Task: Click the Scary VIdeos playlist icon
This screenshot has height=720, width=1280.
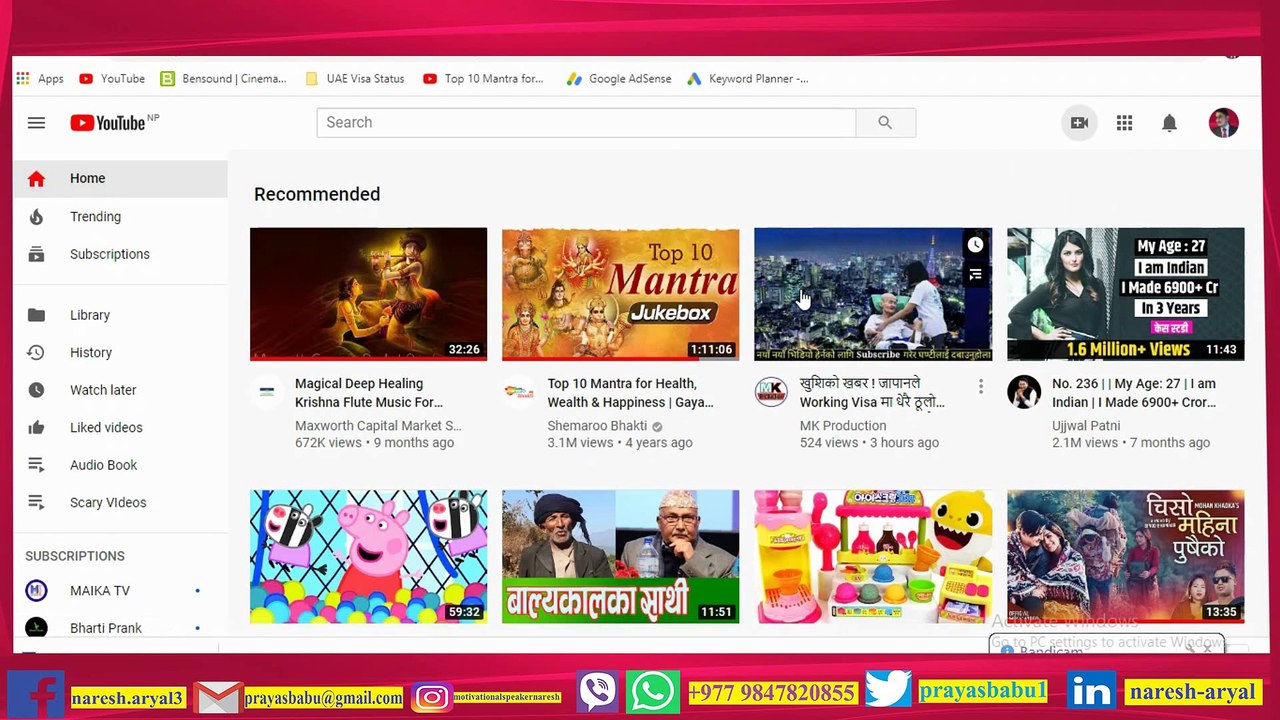Action: point(36,502)
